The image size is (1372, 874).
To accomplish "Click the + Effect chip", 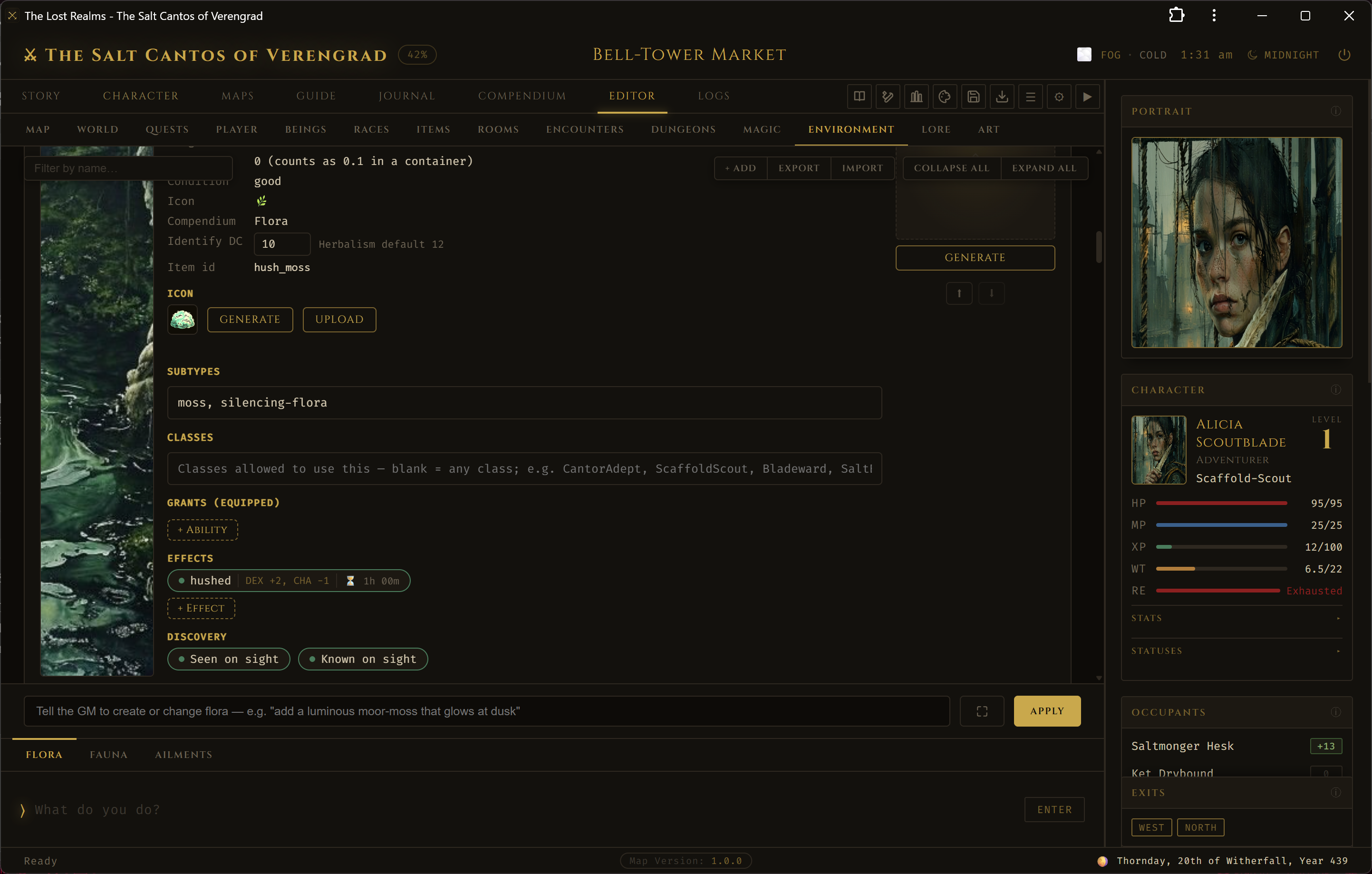I will 201,609.
